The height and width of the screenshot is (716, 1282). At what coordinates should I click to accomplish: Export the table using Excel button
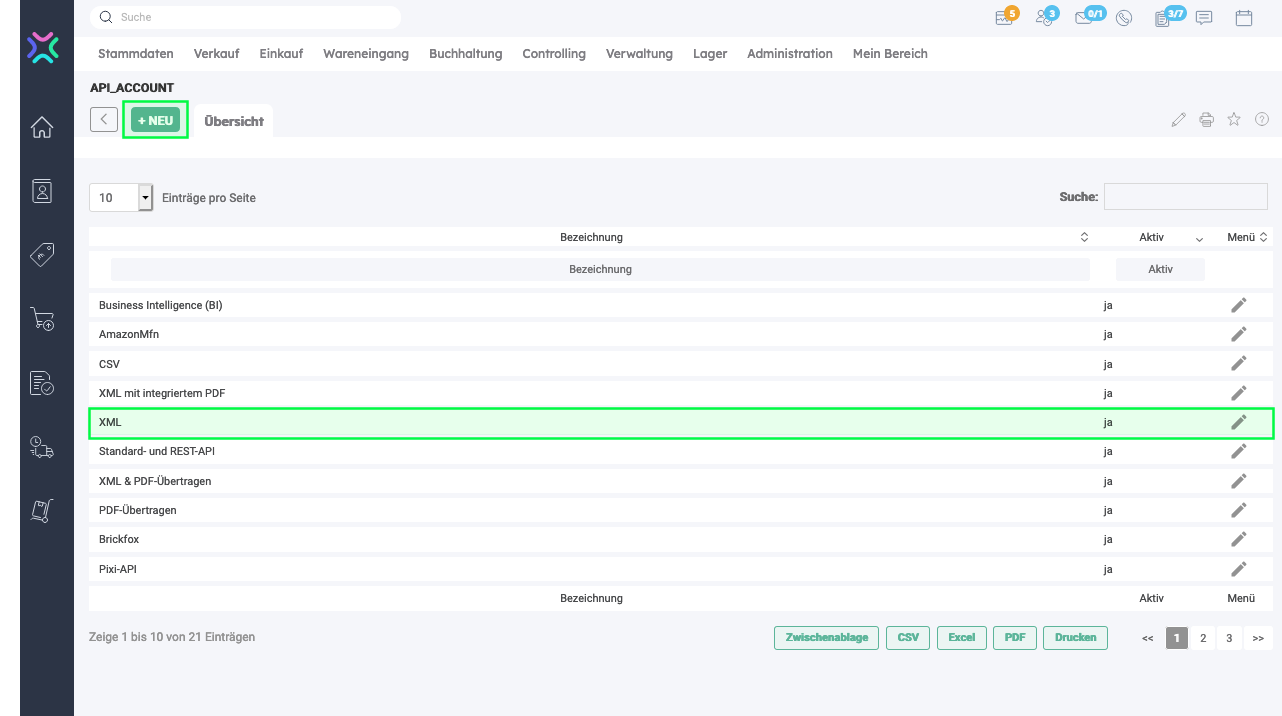tap(961, 638)
